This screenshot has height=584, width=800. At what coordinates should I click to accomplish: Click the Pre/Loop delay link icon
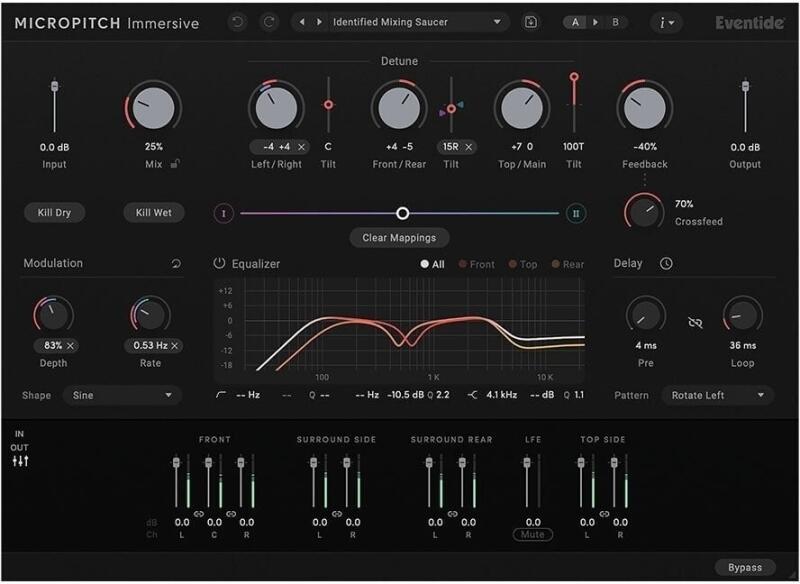pos(695,322)
